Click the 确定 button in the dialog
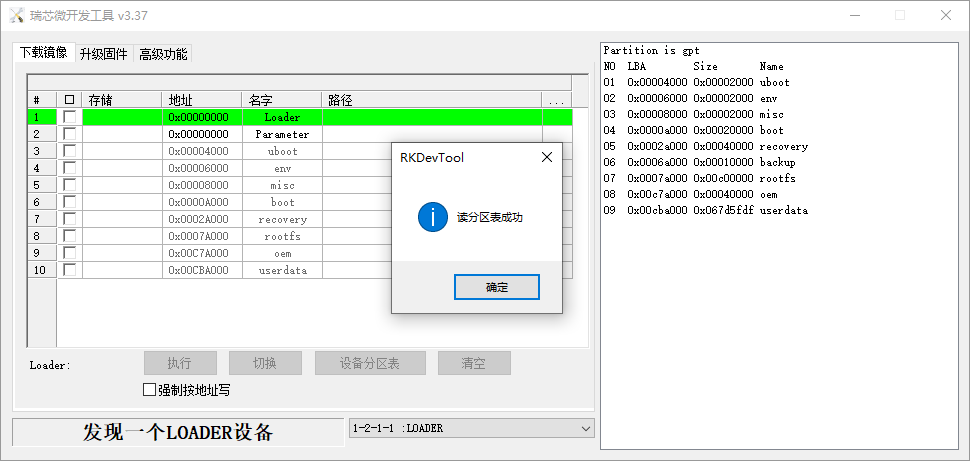The width and height of the screenshot is (970, 461). 497,287
